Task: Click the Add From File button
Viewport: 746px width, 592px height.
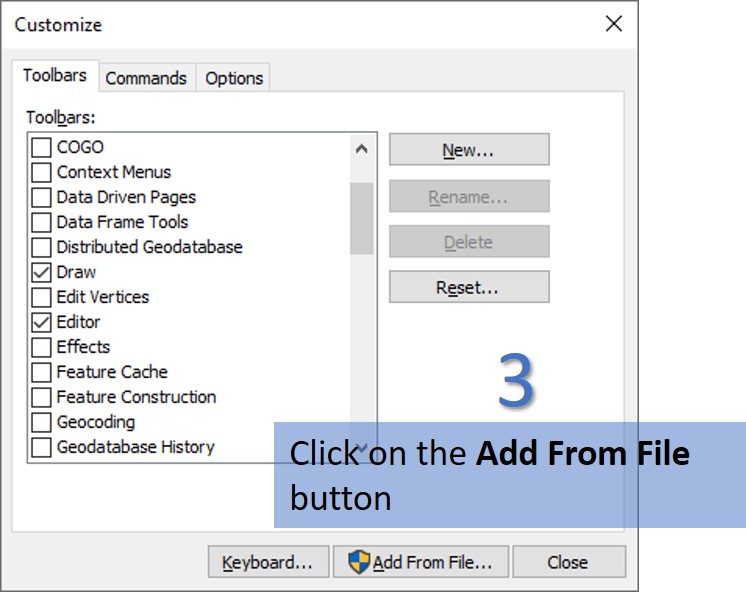Action: coord(421,562)
